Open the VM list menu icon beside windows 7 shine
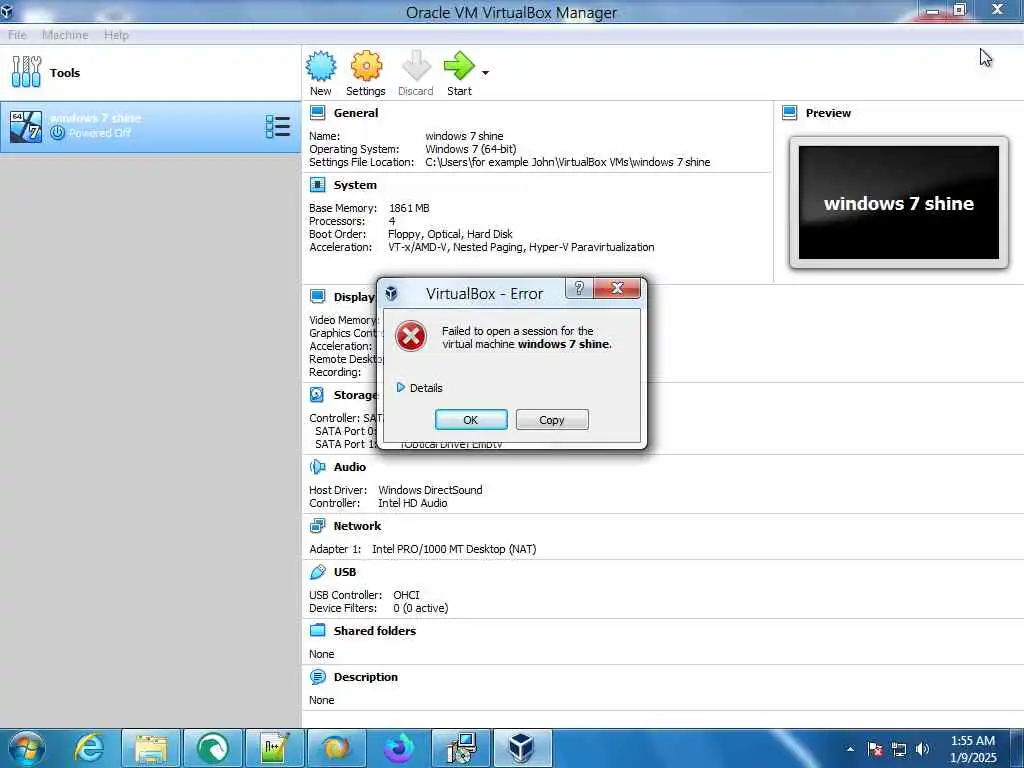The image size is (1024, 768). point(278,127)
